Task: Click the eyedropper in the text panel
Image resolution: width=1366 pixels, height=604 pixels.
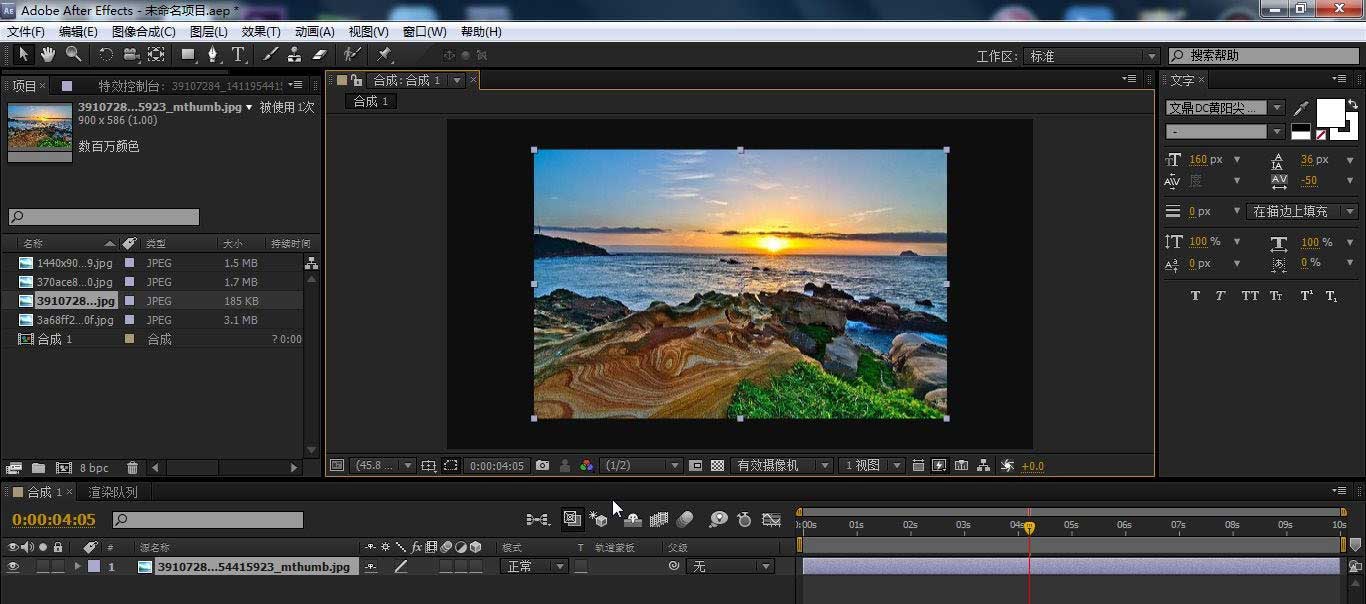Action: pyautogui.click(x=1301, y=108)
